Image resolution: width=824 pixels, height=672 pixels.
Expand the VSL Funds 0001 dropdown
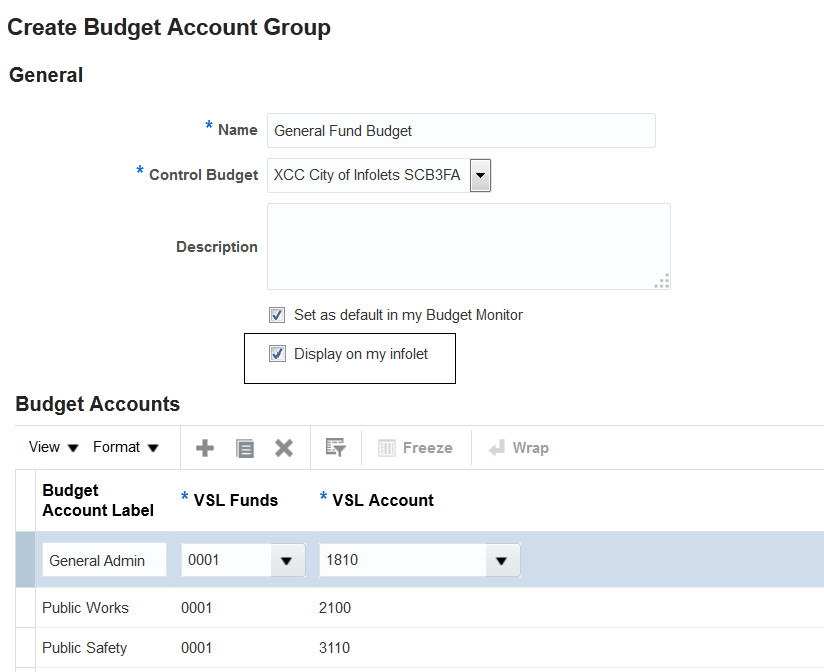coord(286,561)
